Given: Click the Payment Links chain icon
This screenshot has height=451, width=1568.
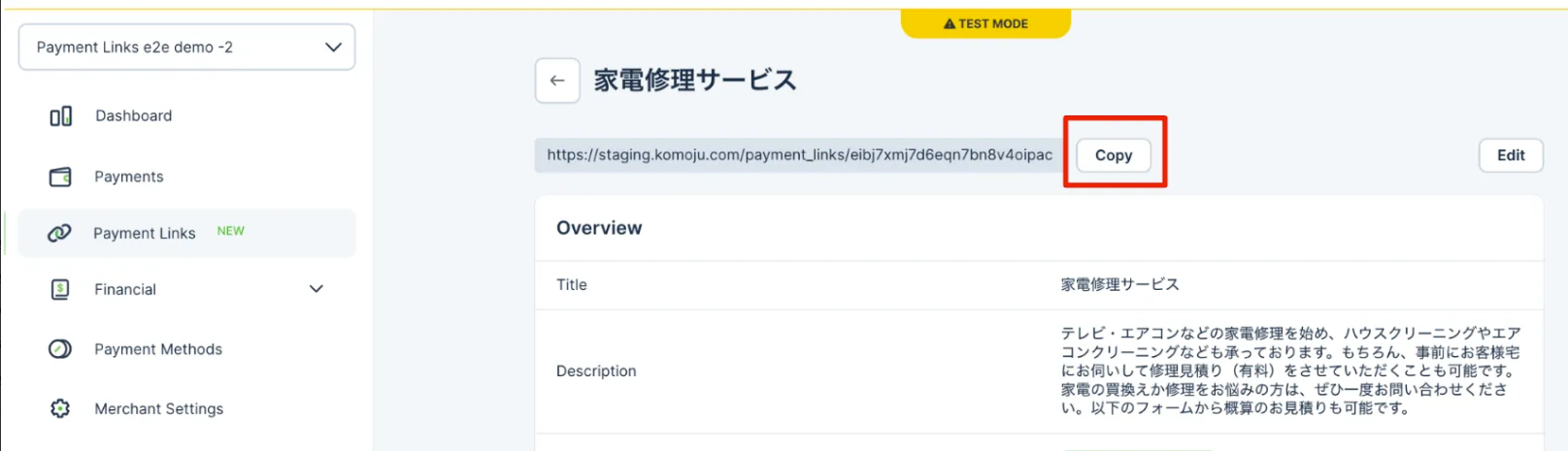Looking at the screenshot, I should coord(59,233).
